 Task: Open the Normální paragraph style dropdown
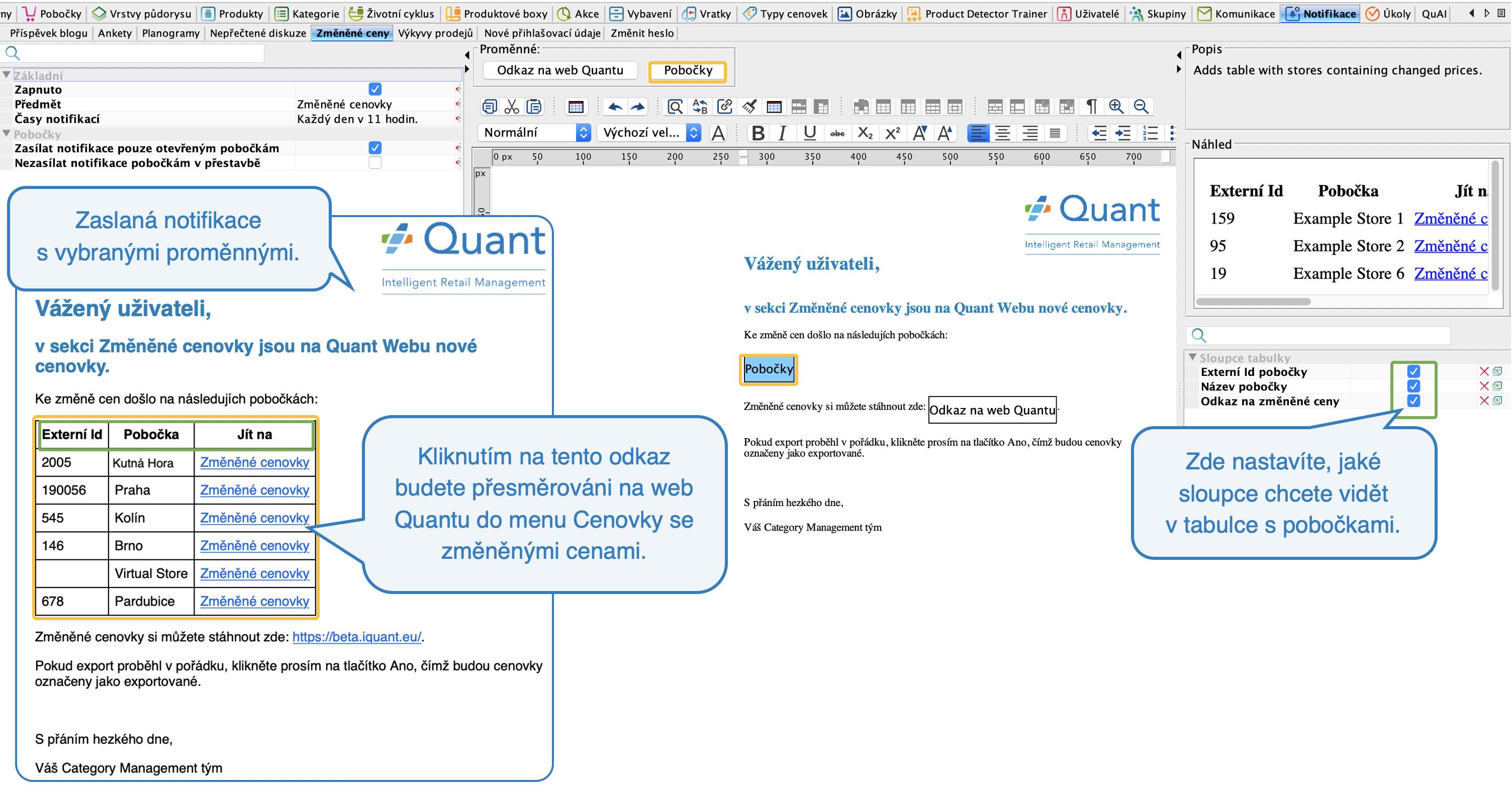[x=534, y=133]
